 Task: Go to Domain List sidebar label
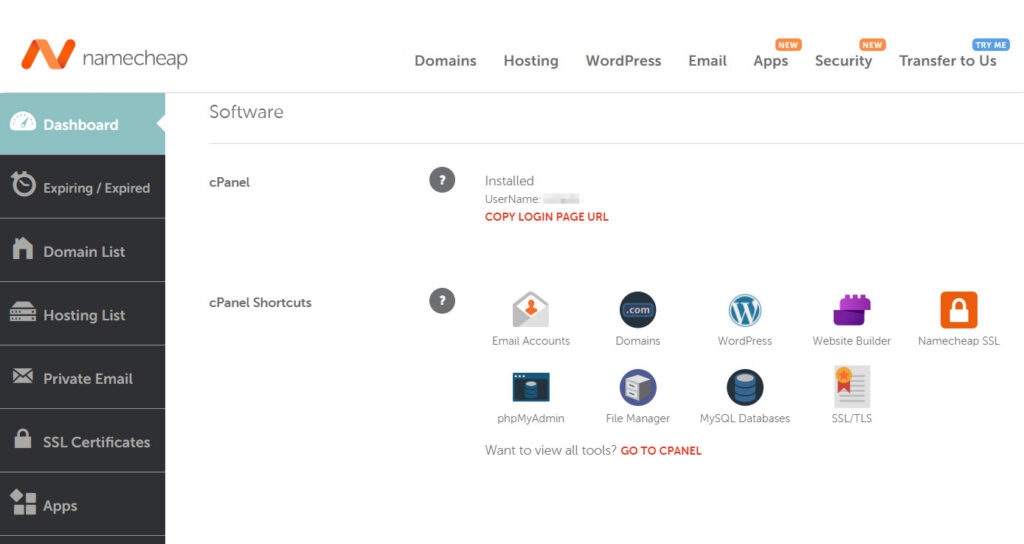coord(84,251)
